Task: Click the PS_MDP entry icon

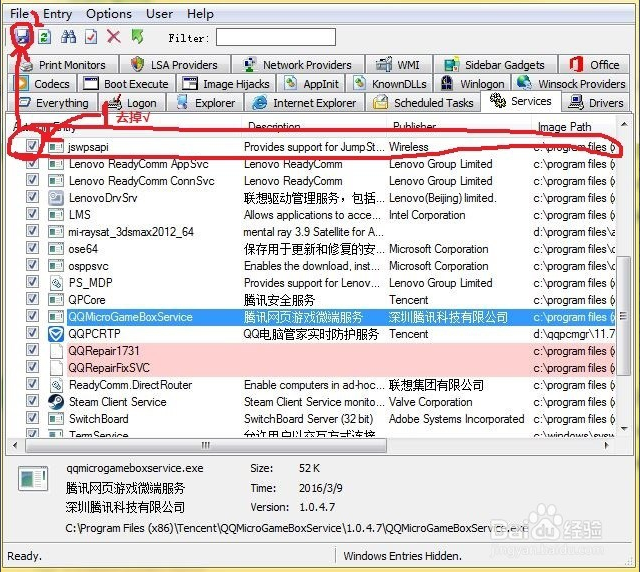Action: coord(56,283)
